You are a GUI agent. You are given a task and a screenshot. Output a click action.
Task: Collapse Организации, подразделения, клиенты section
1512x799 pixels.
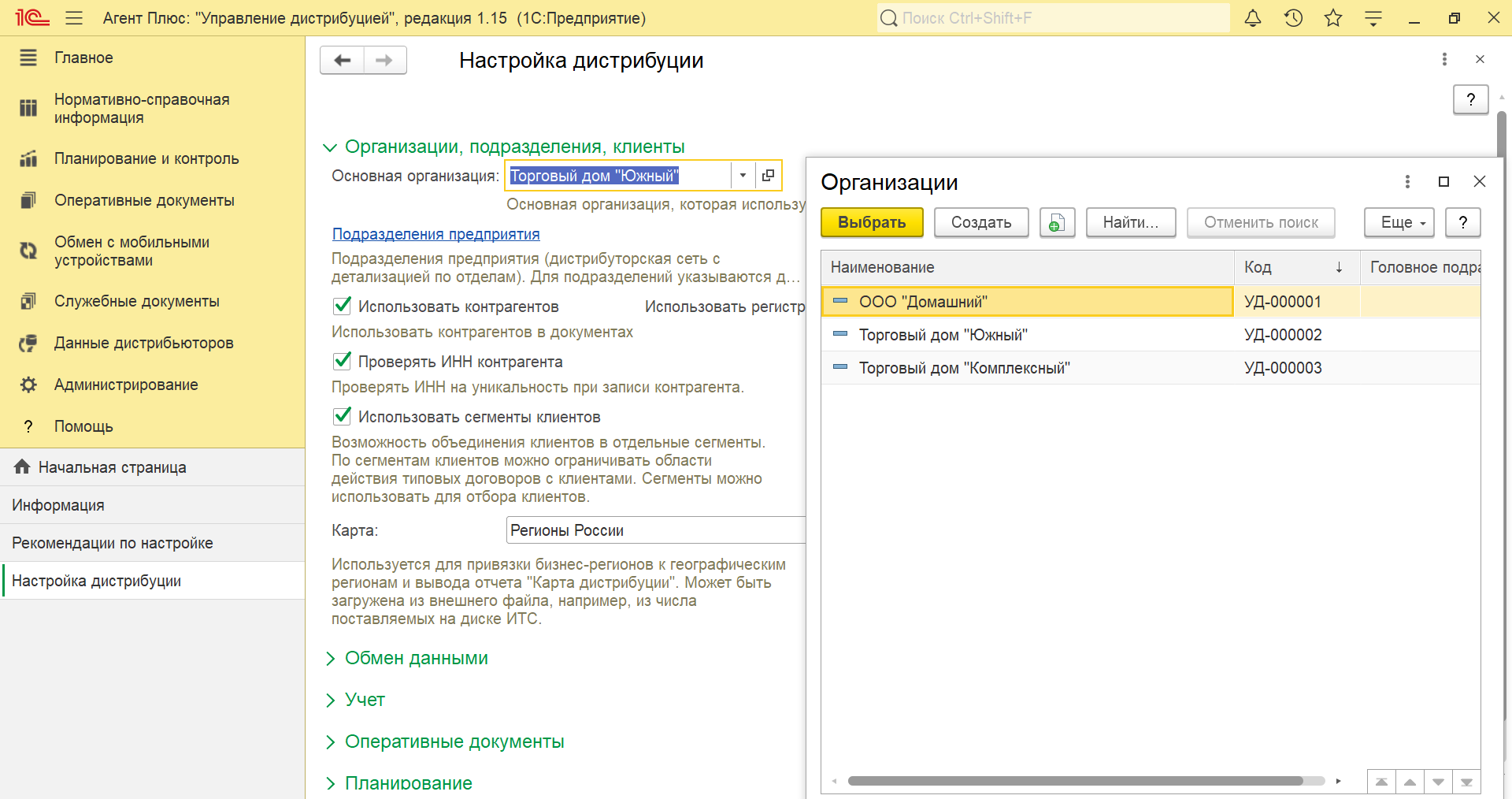(330, 147)
